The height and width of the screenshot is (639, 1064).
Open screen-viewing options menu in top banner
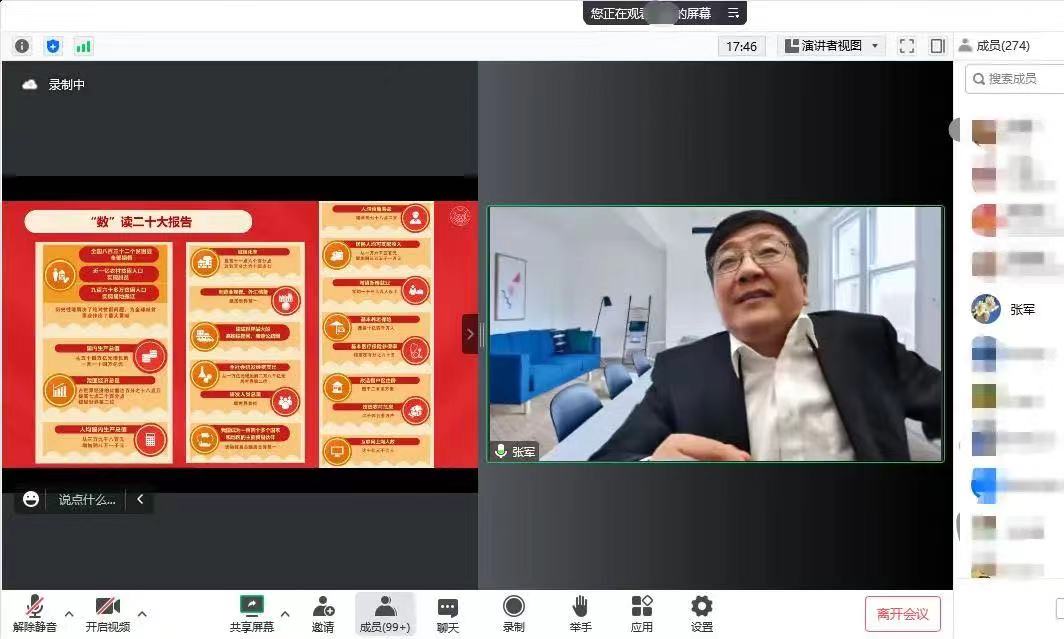(733, 13)
